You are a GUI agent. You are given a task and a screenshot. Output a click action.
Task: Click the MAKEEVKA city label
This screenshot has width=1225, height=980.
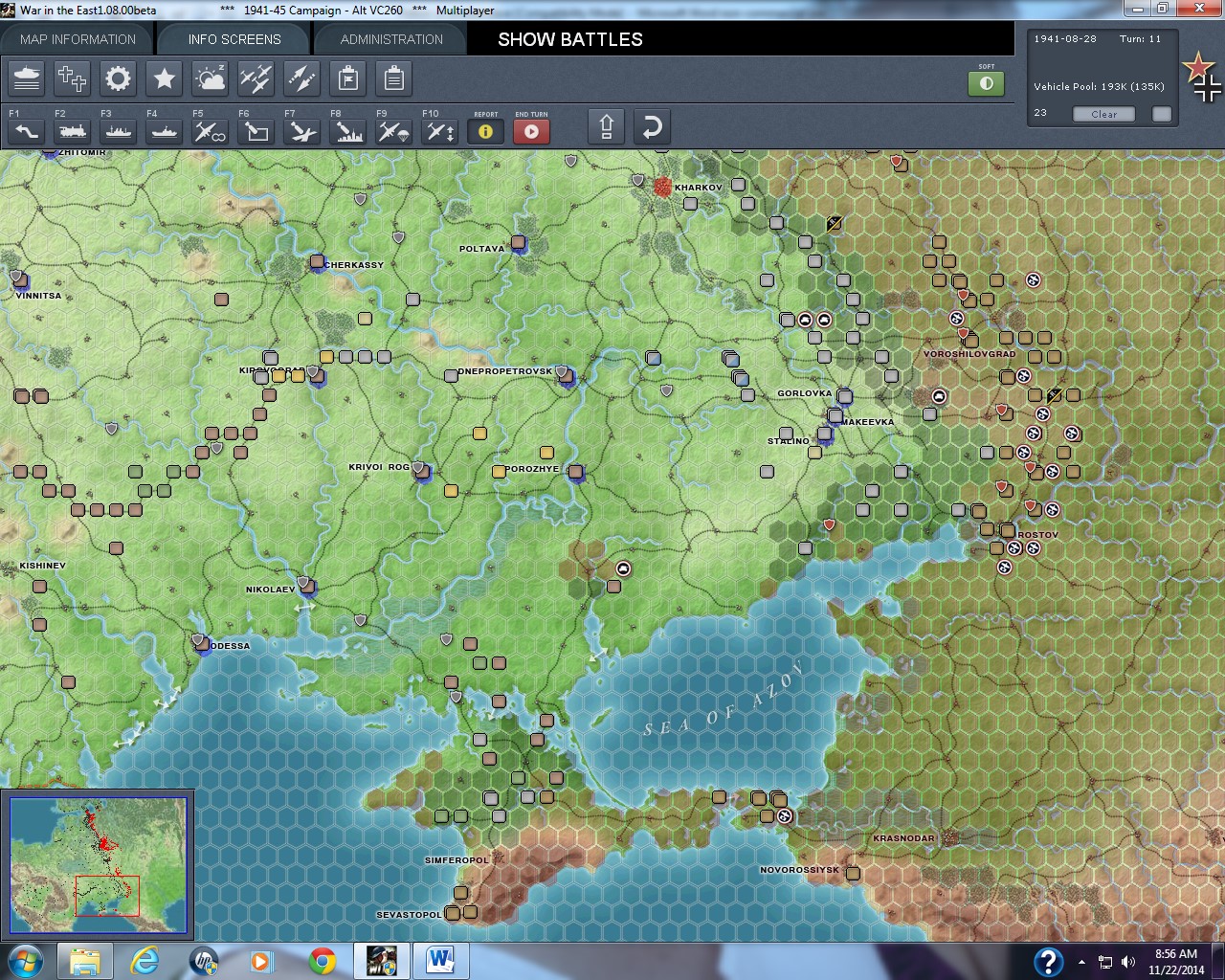coord(868,422)
